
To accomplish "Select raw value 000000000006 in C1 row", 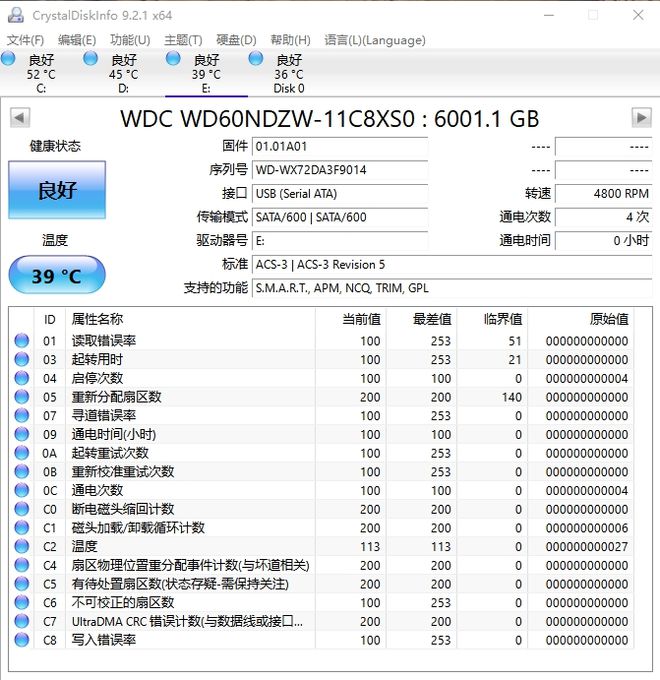I will point(587,528).
